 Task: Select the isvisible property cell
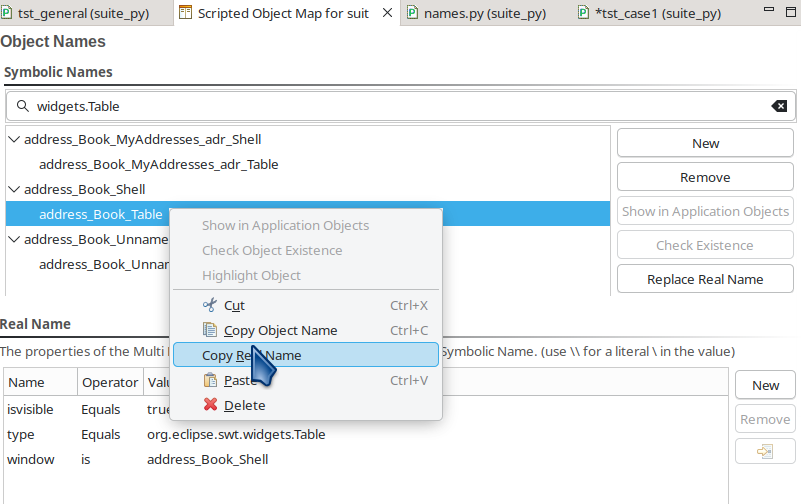coord(30,410)
